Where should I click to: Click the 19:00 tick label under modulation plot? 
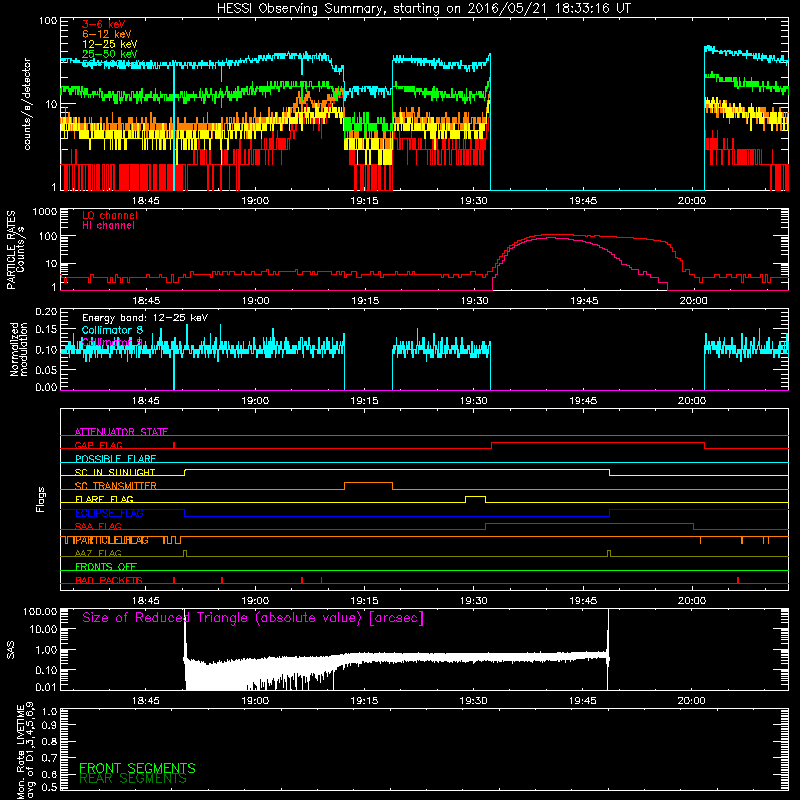(x=255, y=401)
